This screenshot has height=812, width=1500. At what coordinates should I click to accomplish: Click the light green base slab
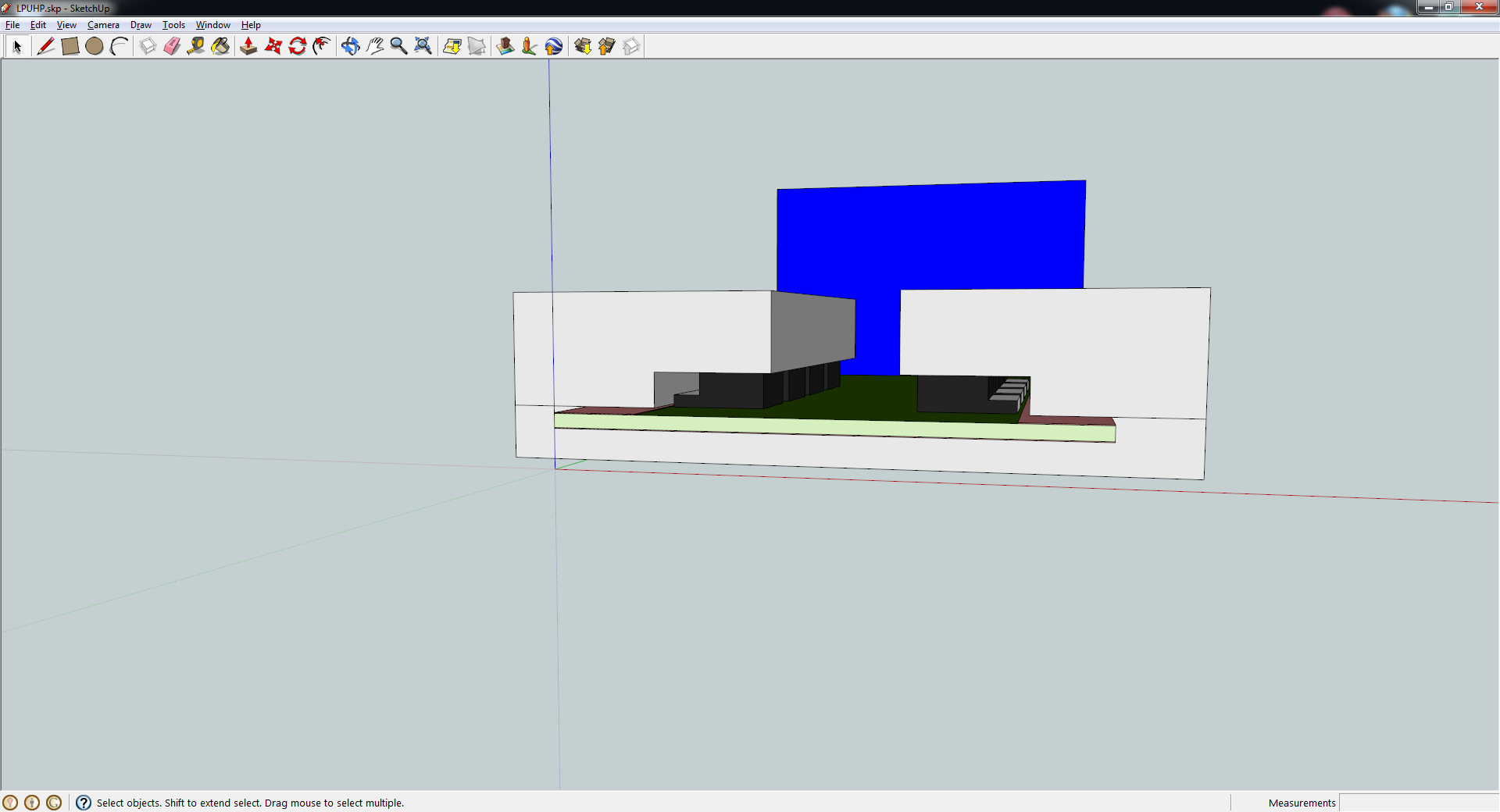834,428
